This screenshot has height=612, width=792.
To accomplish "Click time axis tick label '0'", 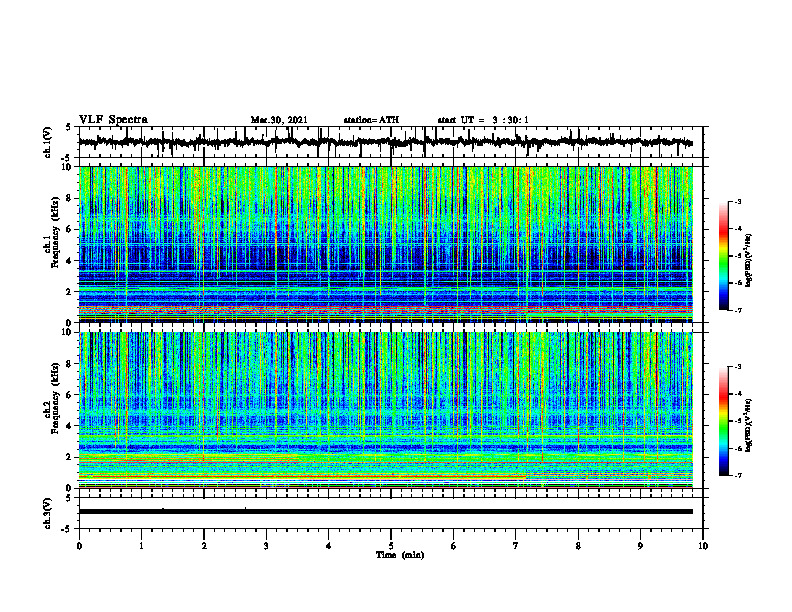I will click(79, 546).
